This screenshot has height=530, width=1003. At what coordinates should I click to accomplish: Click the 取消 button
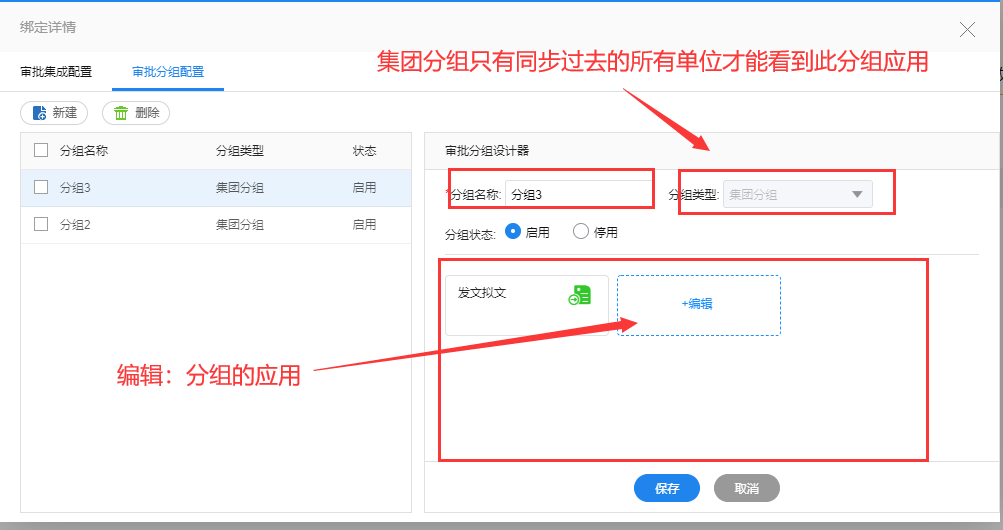746,488
